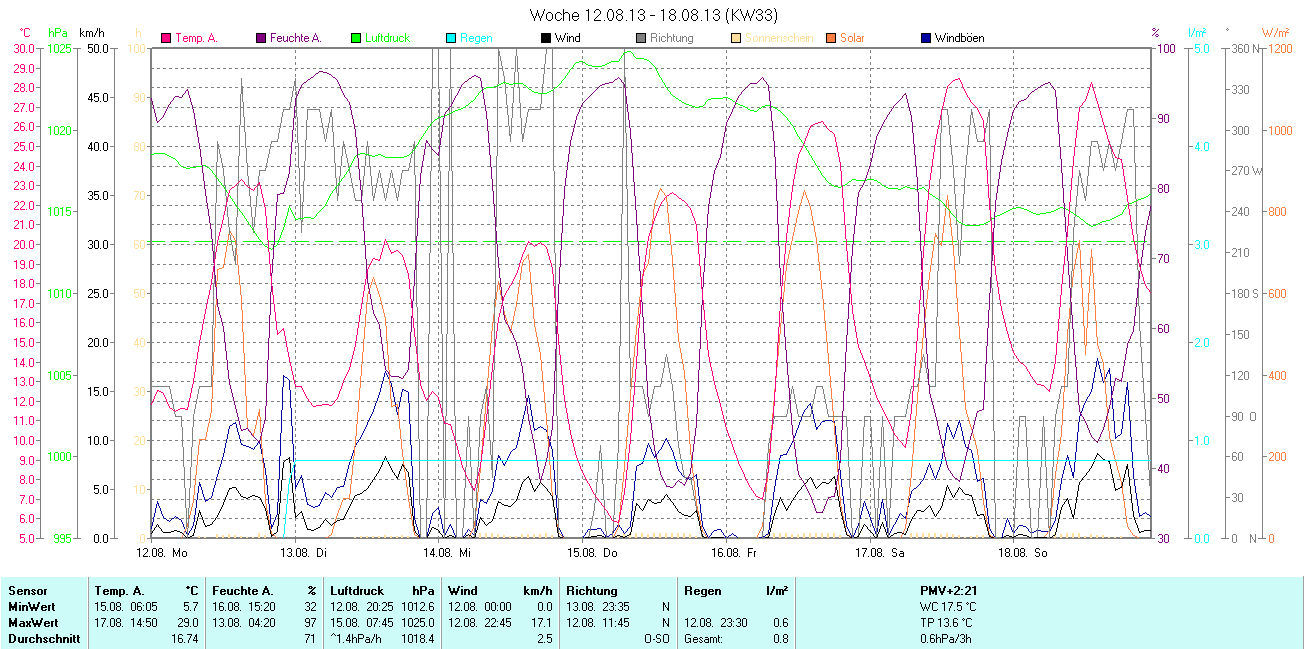Screen dimensions: 1304x649
Task: Select the 'Luftdruck' label in the chart legend
Action: 387,38
